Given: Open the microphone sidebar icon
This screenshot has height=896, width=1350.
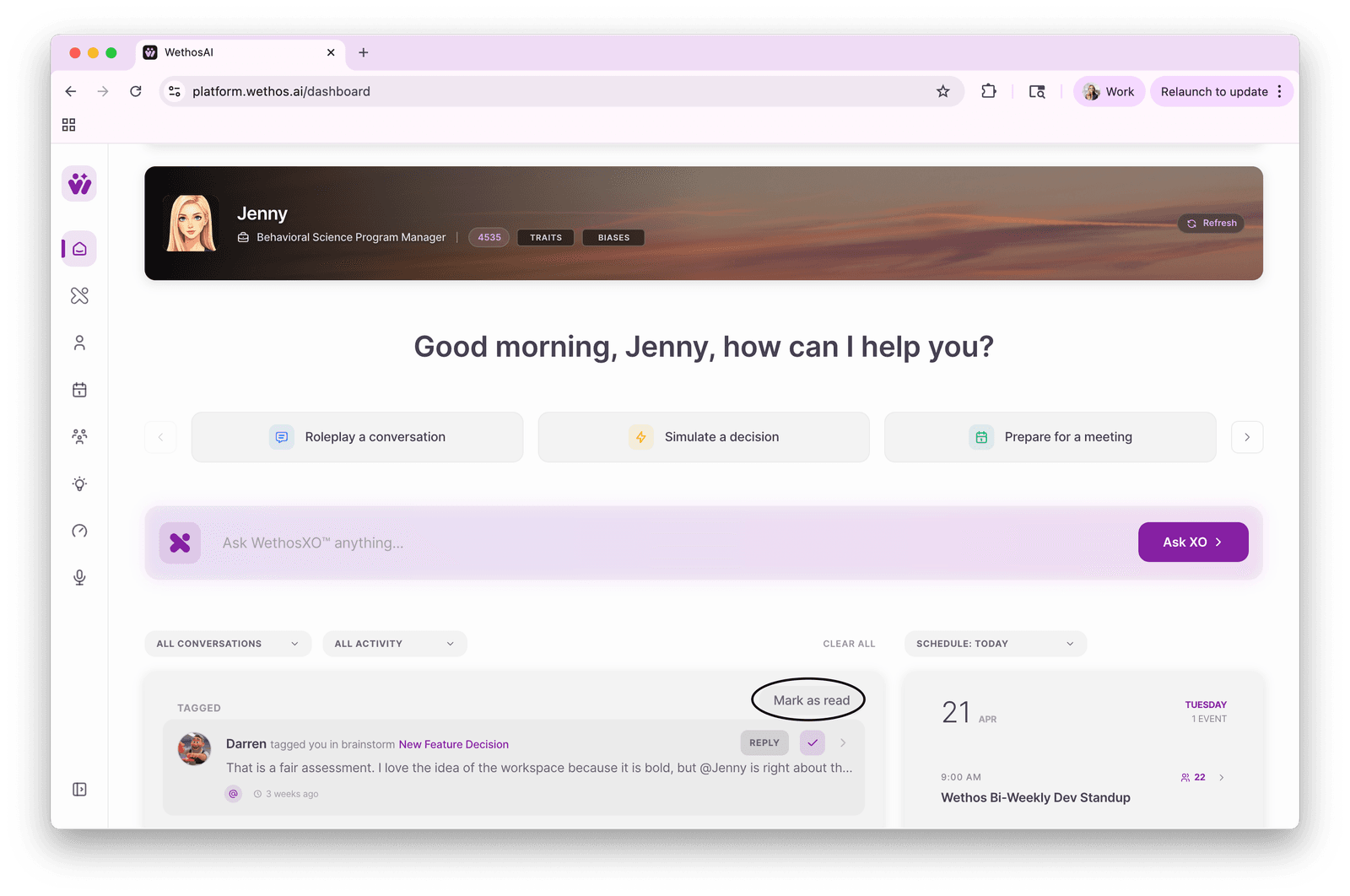Looking at the screenshot, I should coord(79,577).
